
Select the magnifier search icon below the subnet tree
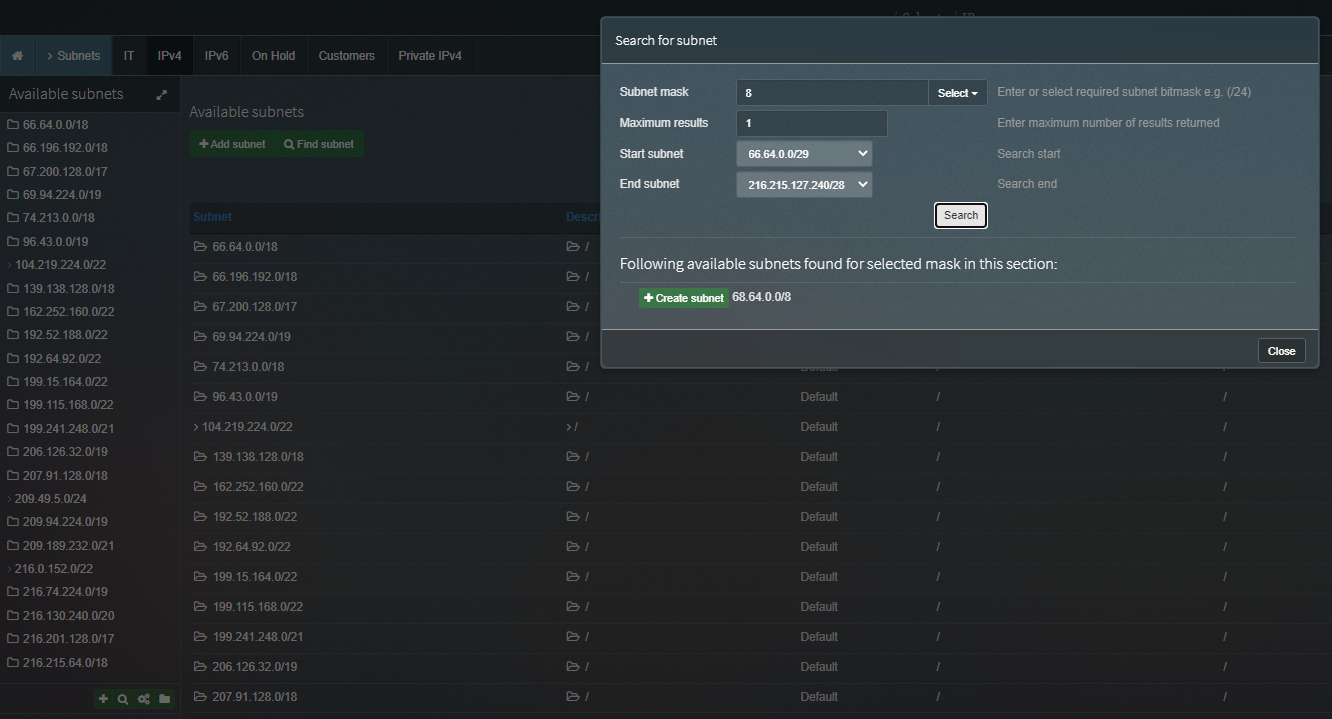[x=123, y=698]
